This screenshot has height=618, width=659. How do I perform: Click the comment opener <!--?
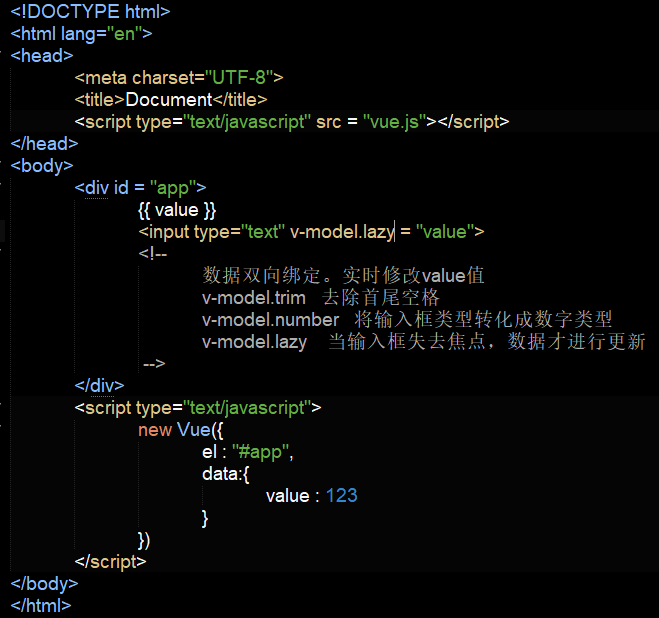[153, 254]
